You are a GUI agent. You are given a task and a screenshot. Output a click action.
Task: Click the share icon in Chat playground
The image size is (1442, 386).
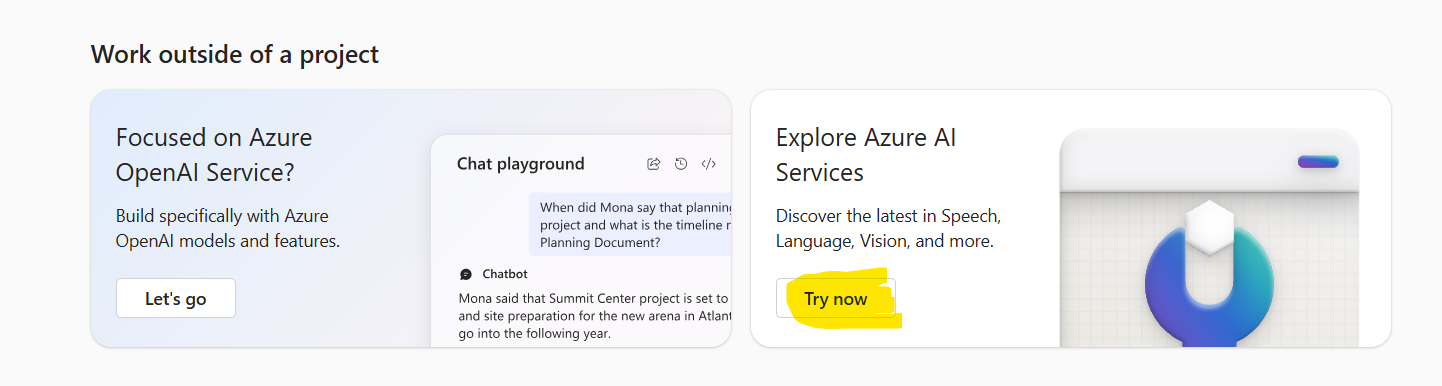click(x=653, y=164)
